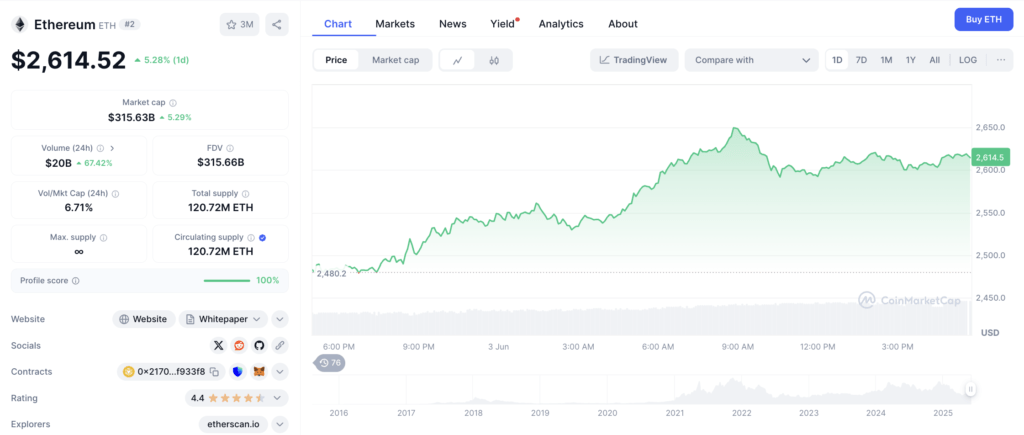Click the info icon next to Total supply
Viewport: 1024px width, 435px height.
click(x=246, y=194)
